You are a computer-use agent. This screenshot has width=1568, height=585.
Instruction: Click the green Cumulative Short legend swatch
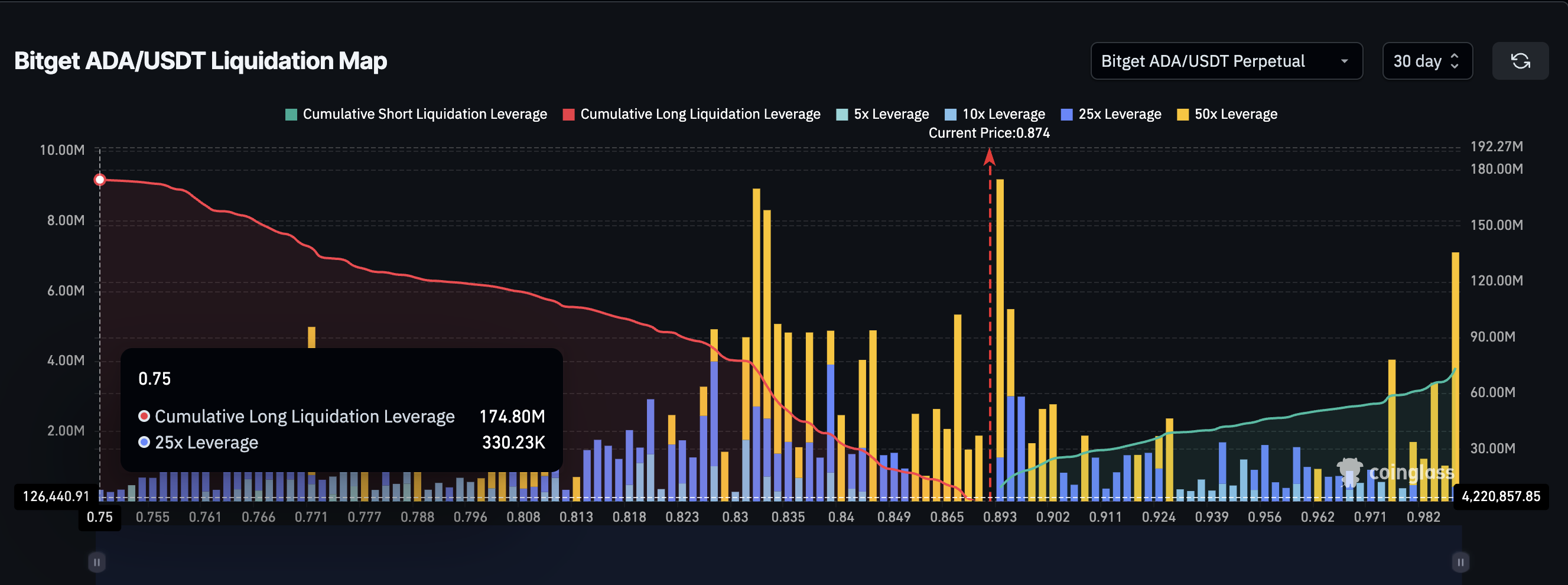[x=291, y=114]
